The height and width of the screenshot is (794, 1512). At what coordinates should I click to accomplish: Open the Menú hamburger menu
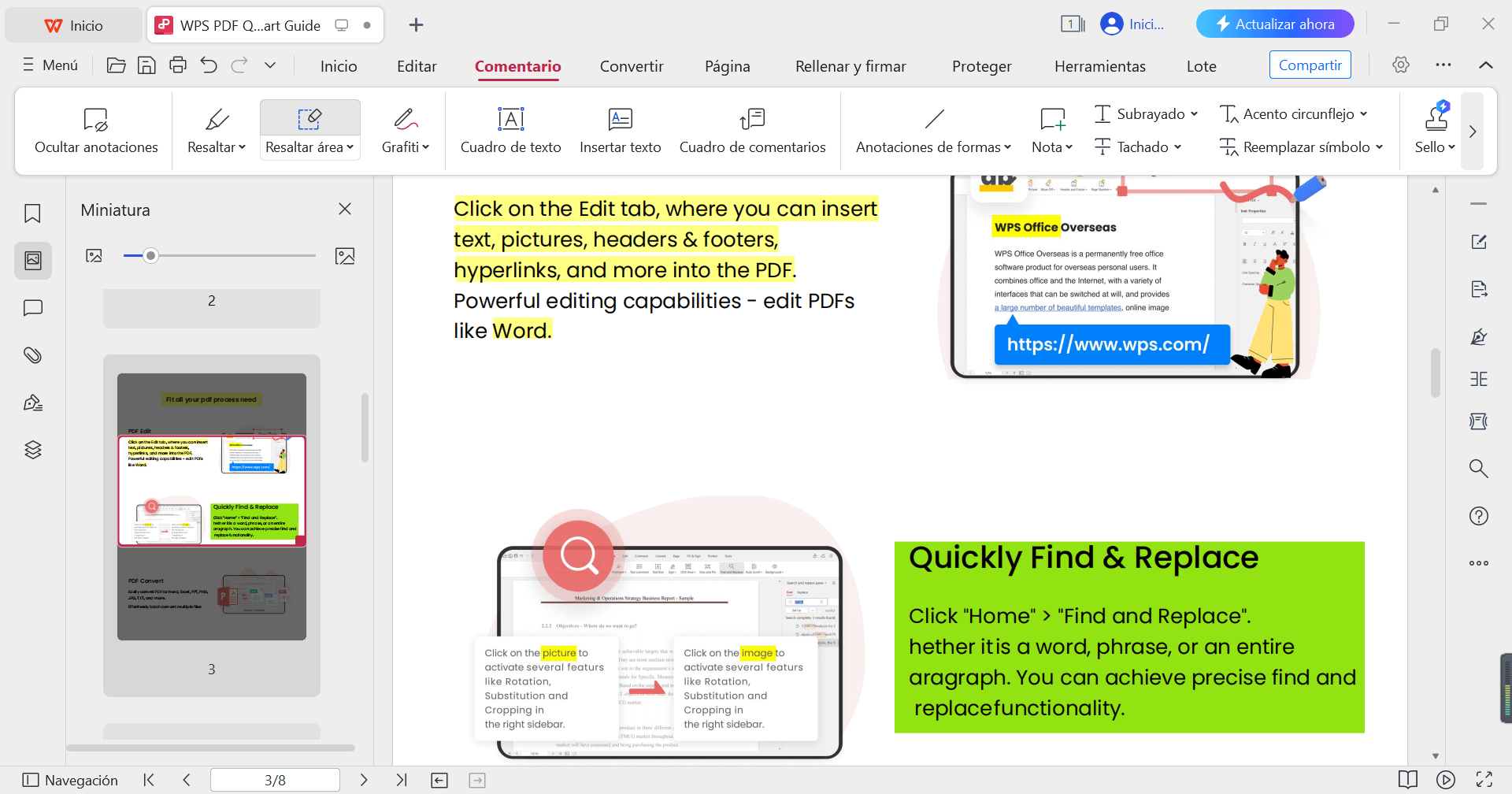point(50,65)
